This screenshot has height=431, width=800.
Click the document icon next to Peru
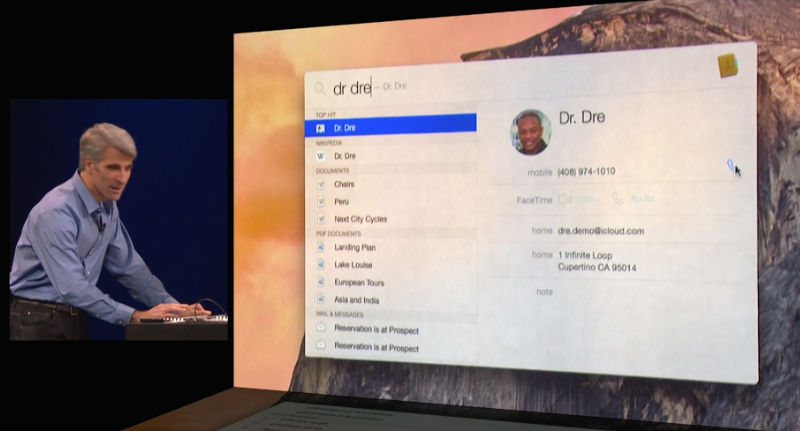click(x=321, y=201)
